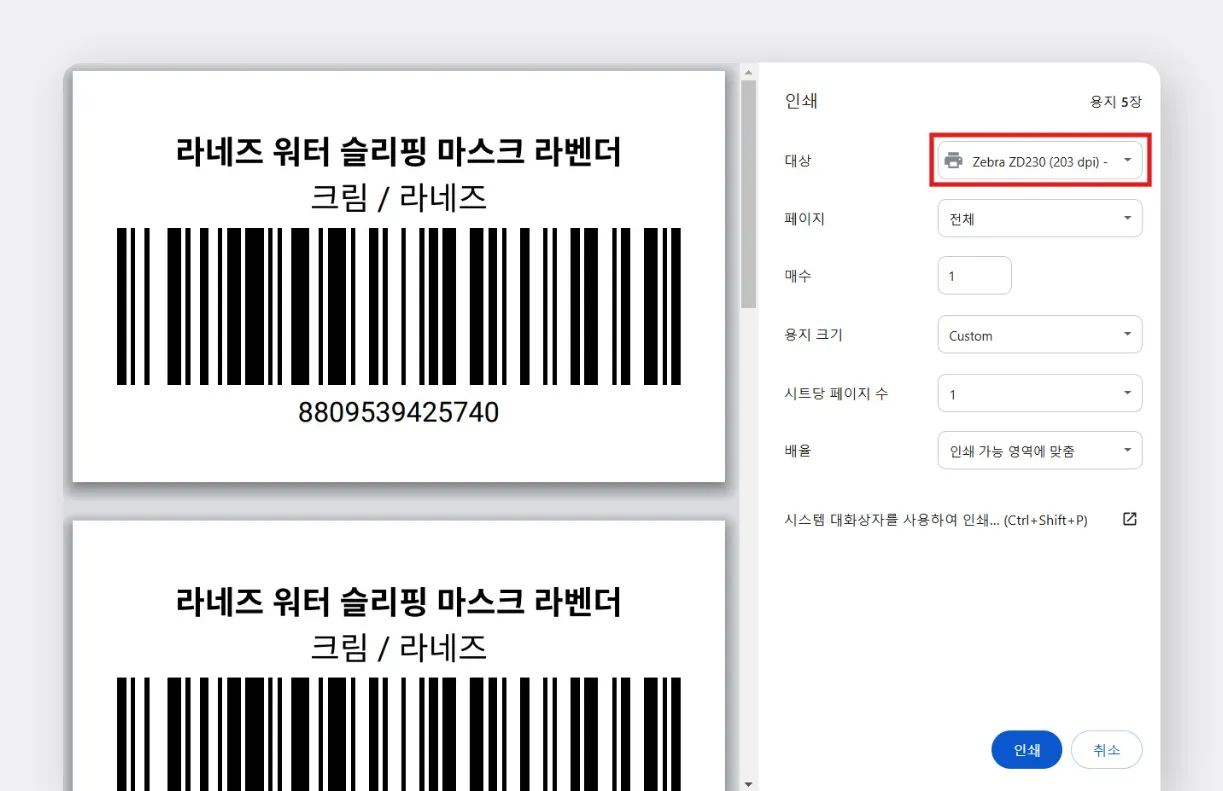This screenshot has width=1223, height=791.
Task: Open the 배율 scale dropdown
Action: [x=1040, y=451]
